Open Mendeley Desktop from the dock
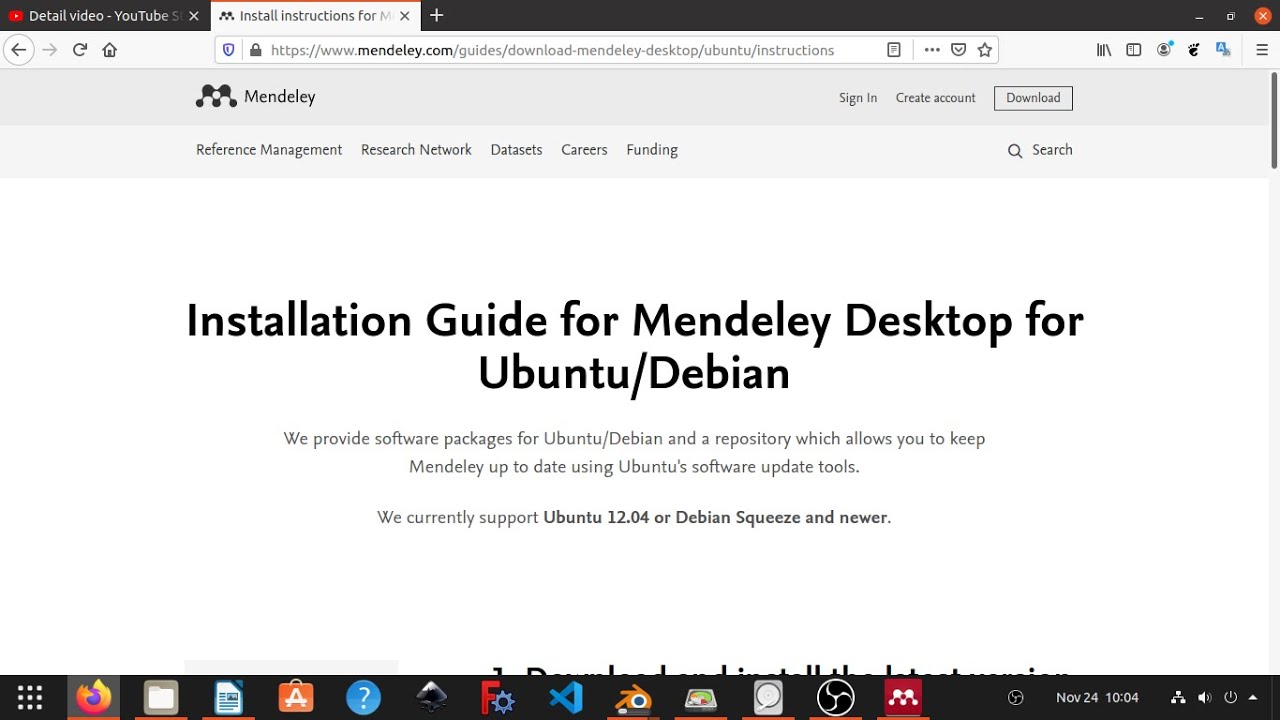The width and height of the screenshot is (1280, 720). (x=903, y=698)
